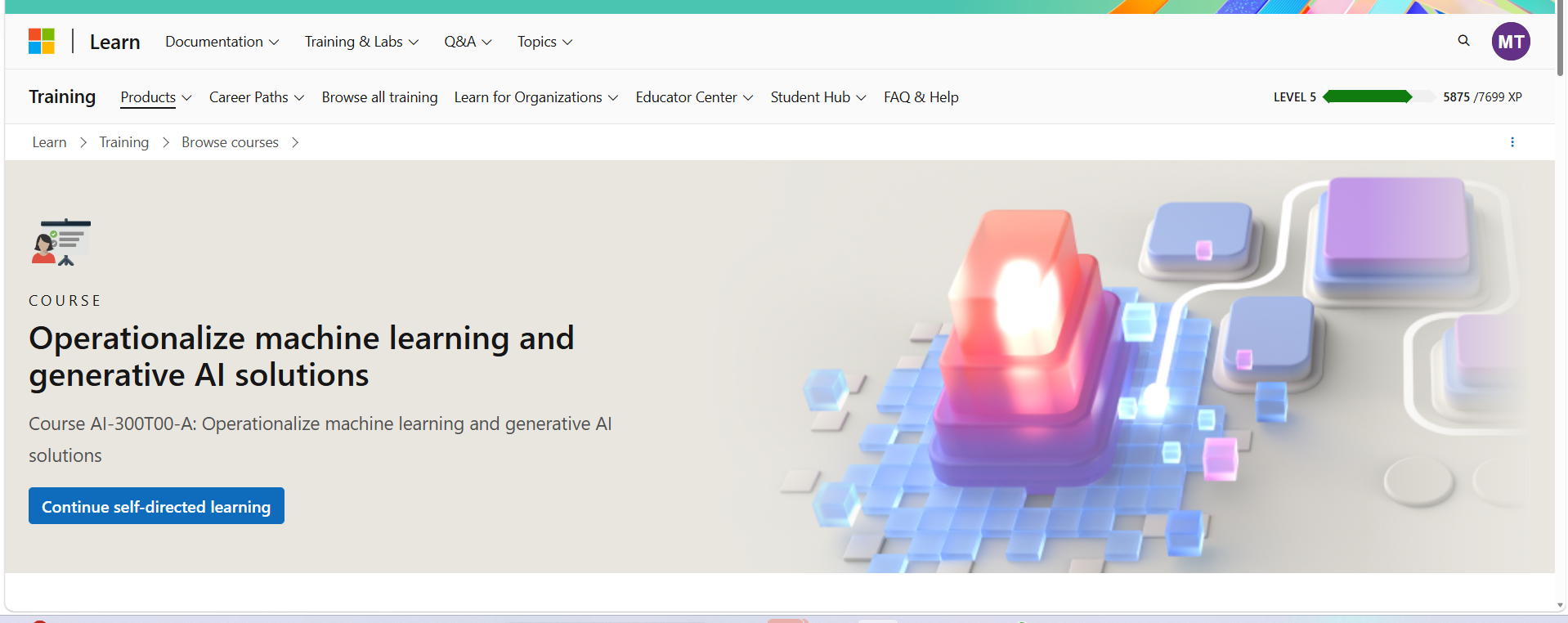Screen dimensions: 1568x623
Task: Open Learn for Organizations menu
Action: tap(536, 97)
